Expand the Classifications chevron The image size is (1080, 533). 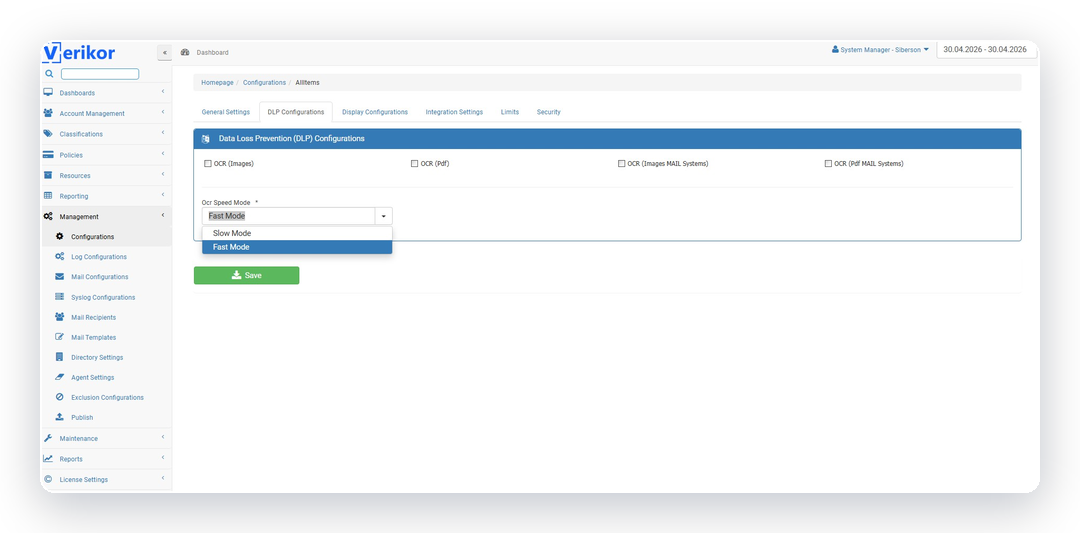tap(163, 133)
